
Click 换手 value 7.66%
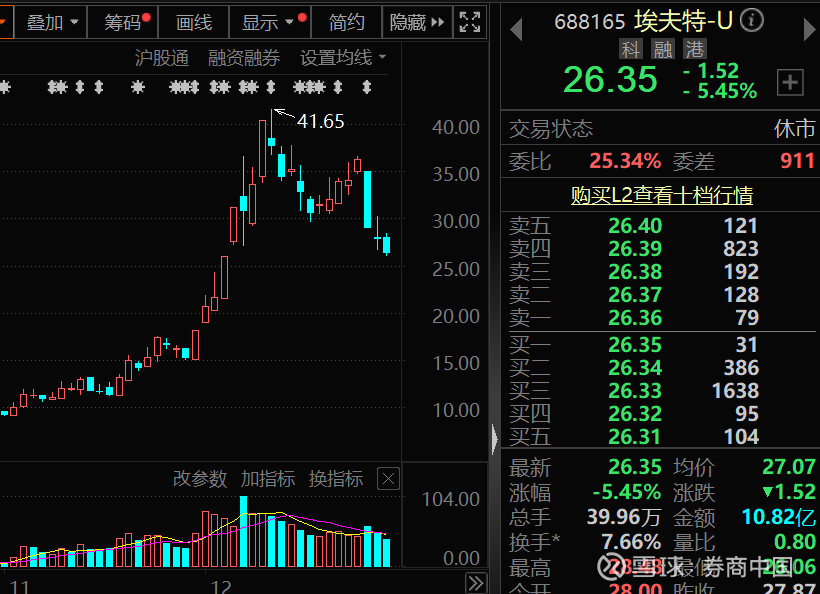631,542
